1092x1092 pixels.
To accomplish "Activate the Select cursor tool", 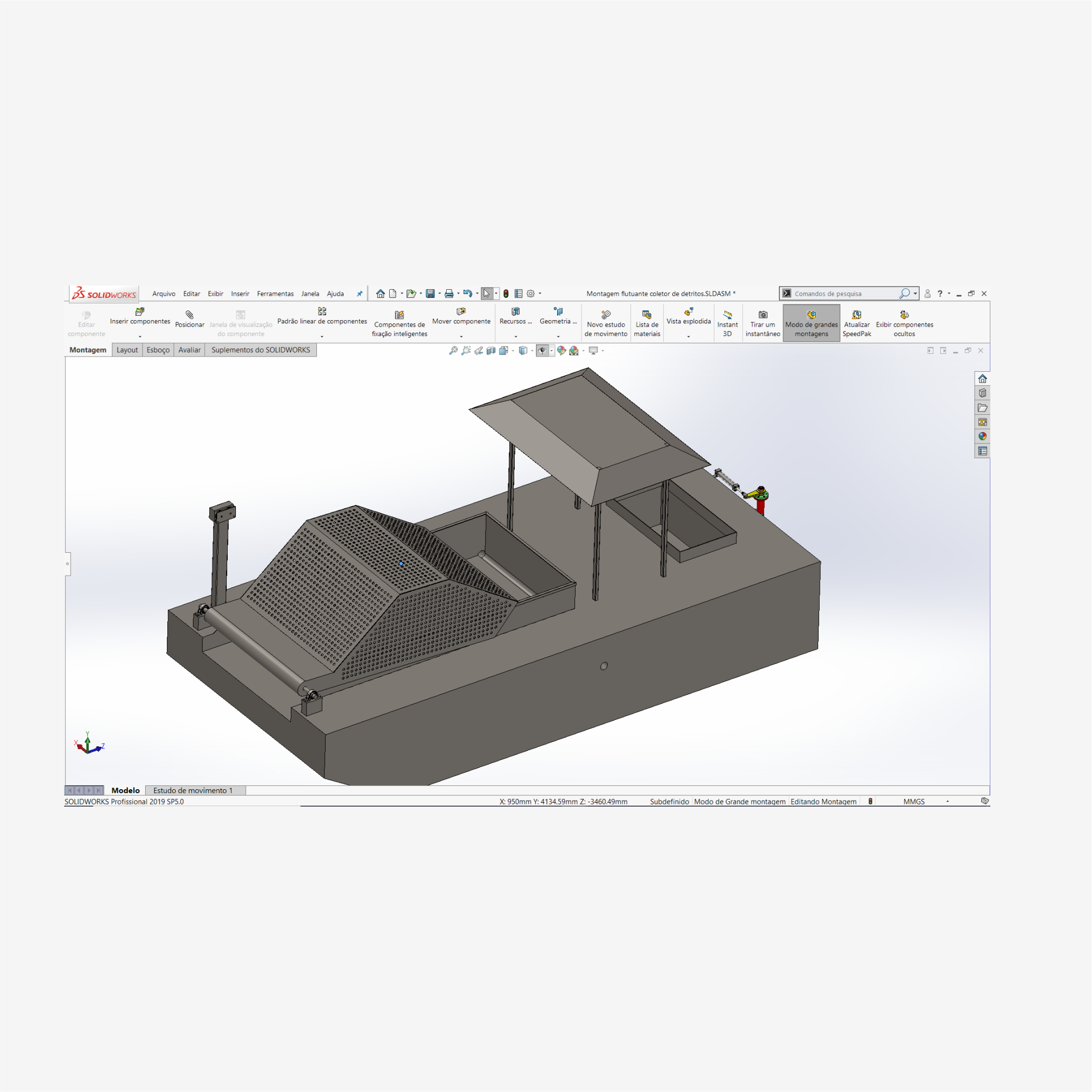I will pyautogui.click(x=486, y=294).
